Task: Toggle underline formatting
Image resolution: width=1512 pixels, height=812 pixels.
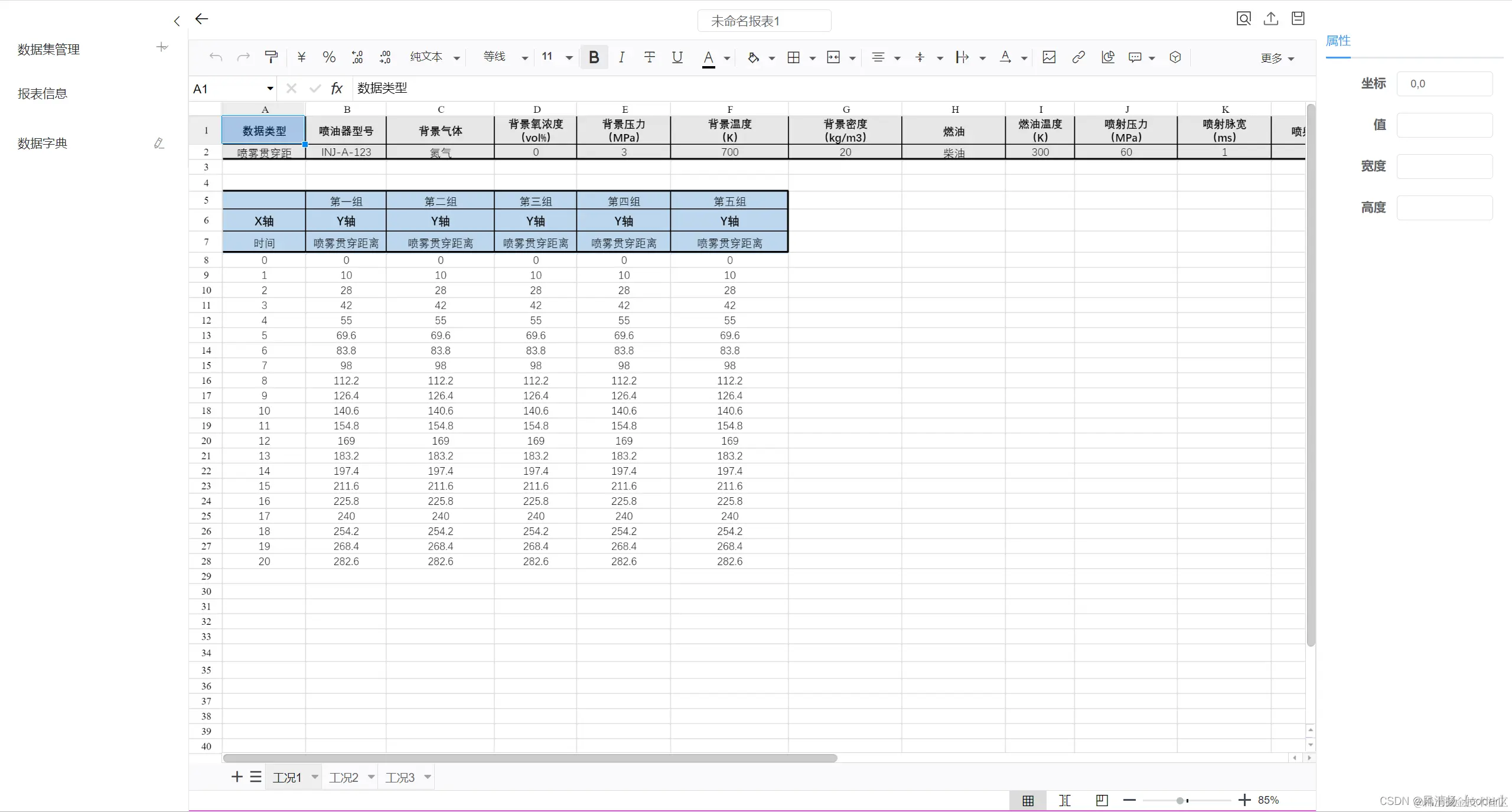Action: pyautogui.click(x=677, y=57)
